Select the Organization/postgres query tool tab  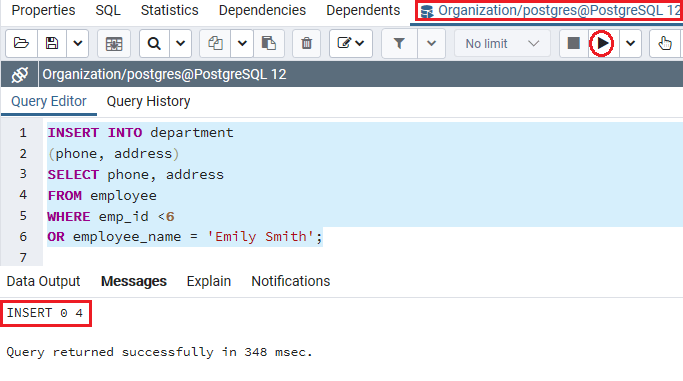click(x=550, y=10)
